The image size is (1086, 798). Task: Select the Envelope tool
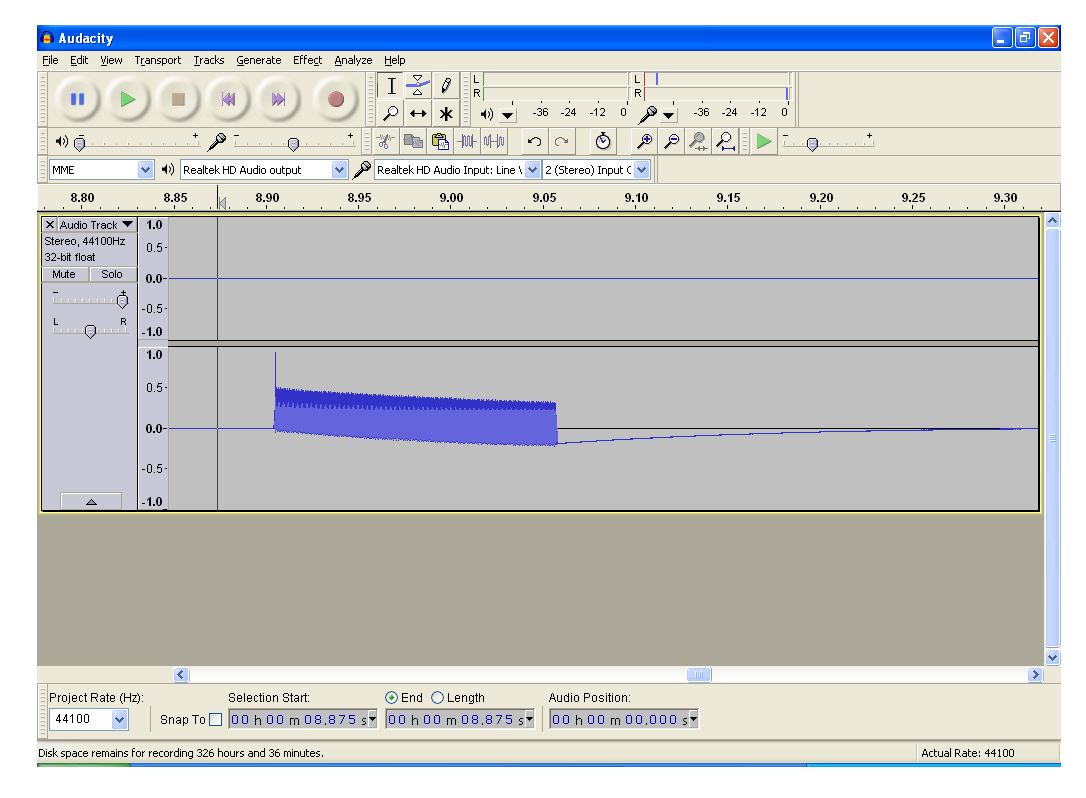pos(418,87)
